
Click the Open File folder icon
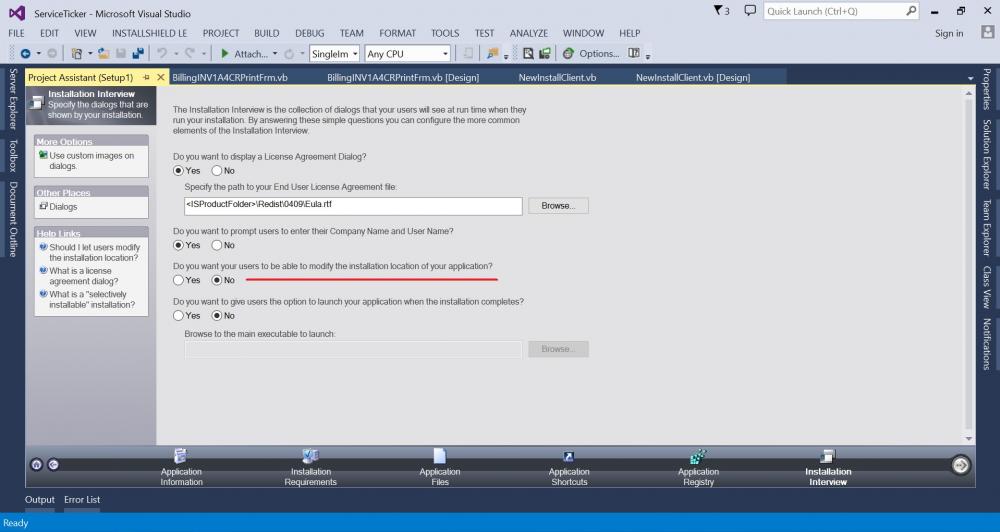[x=103, y=54]
